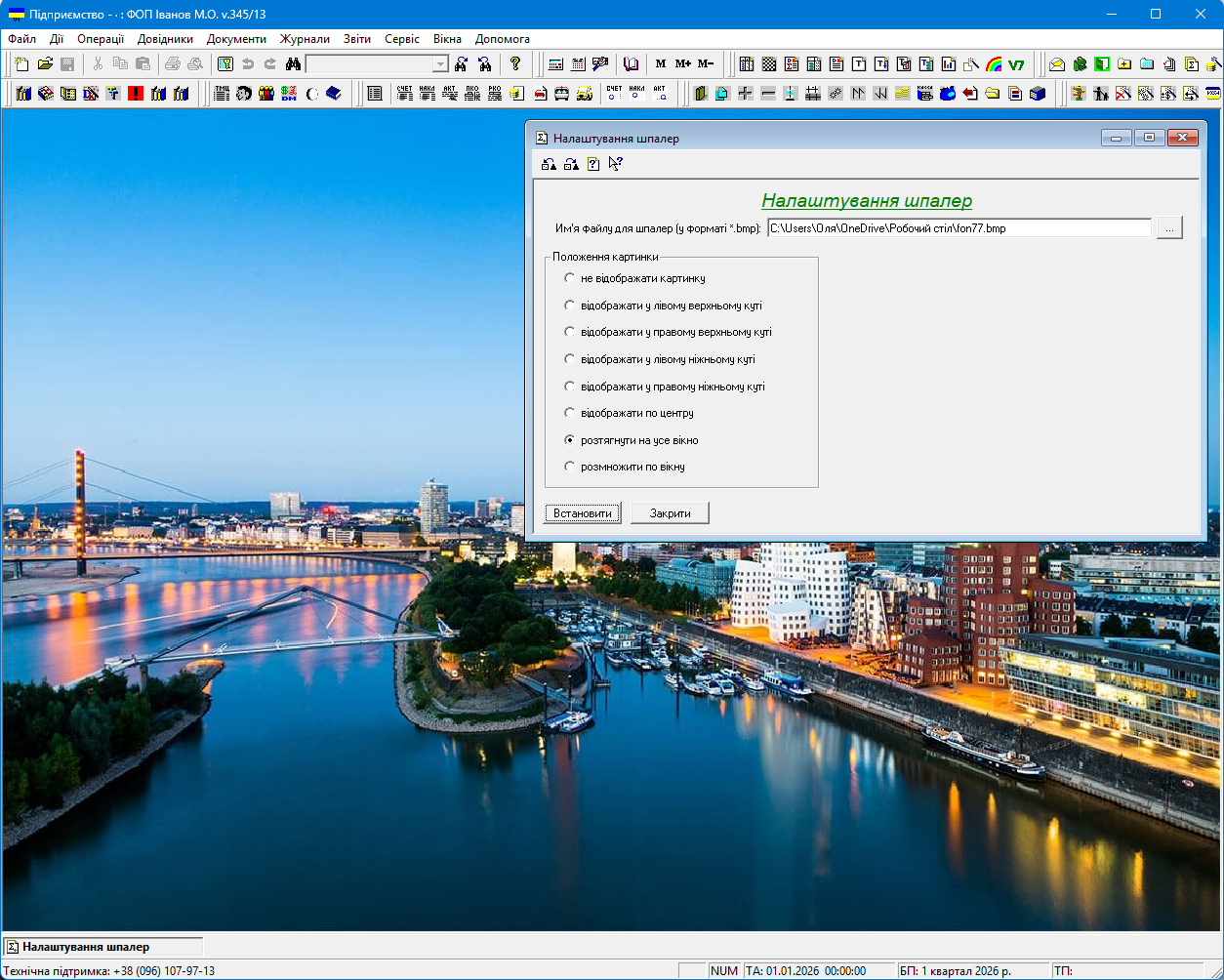Click the red exclamation mark icon
The width and height of the screenshot is (1224, 980).
(x=136, y=94)
